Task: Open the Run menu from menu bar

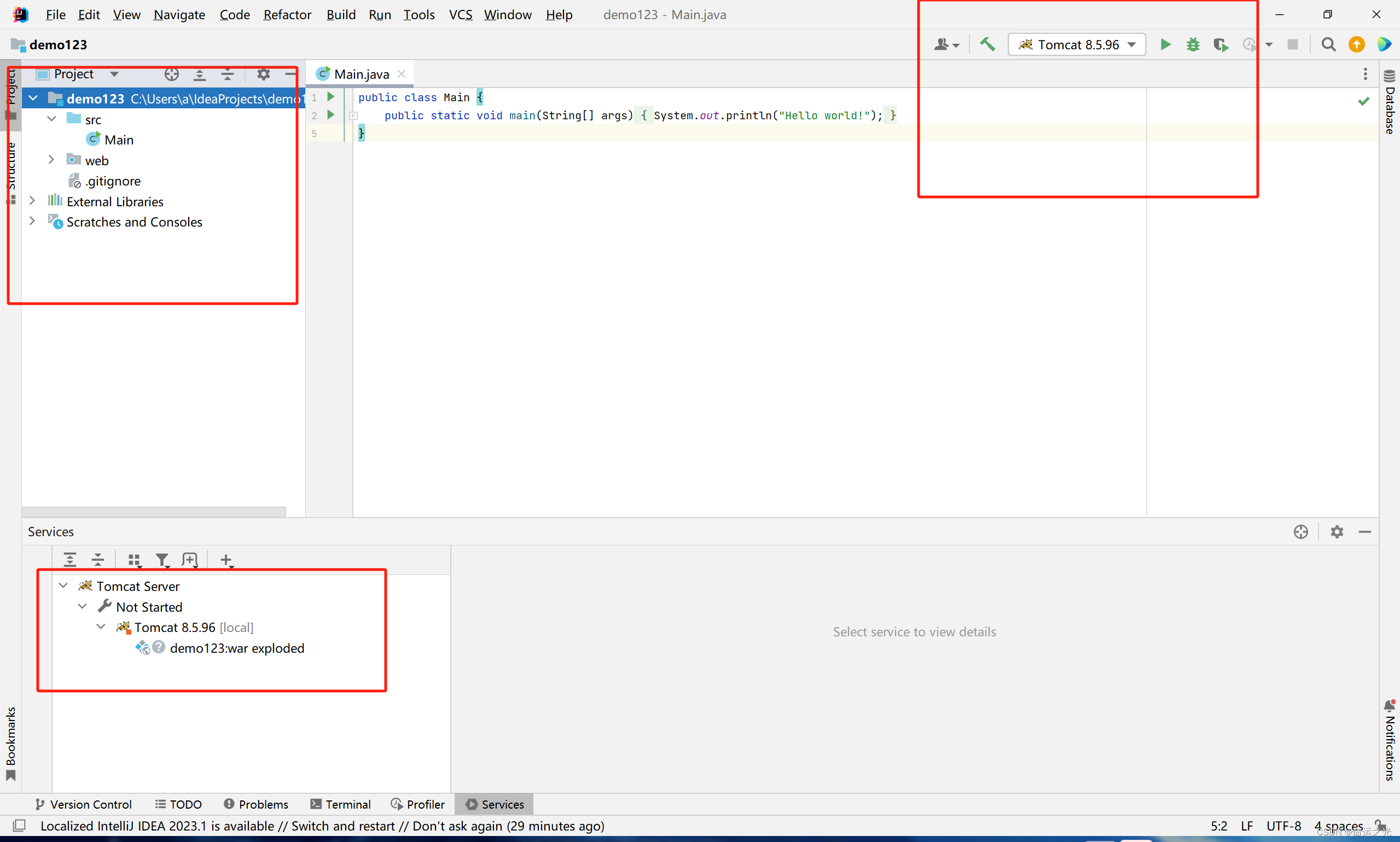Action: coord(379,14)
